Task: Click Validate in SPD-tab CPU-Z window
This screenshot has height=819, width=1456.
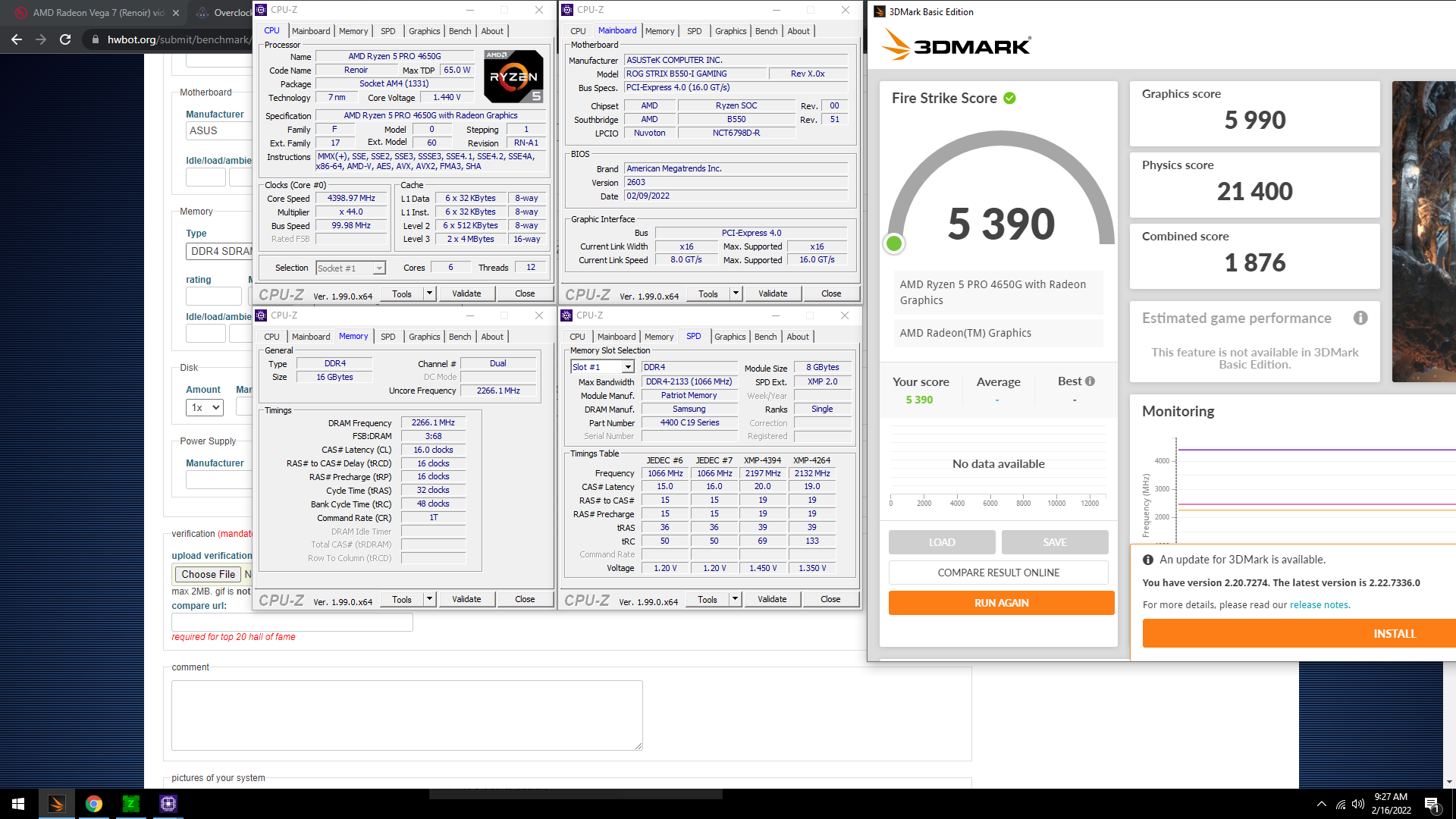Action: click(x=772, y=599)
